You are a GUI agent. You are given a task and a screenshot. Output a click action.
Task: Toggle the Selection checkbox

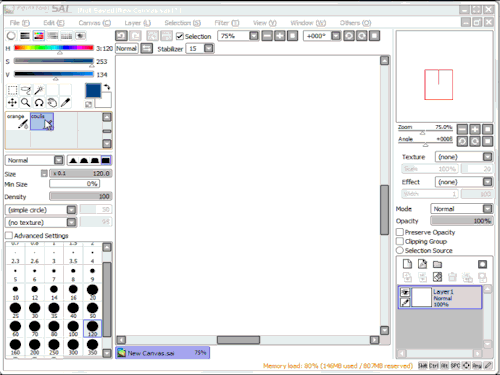180,36
